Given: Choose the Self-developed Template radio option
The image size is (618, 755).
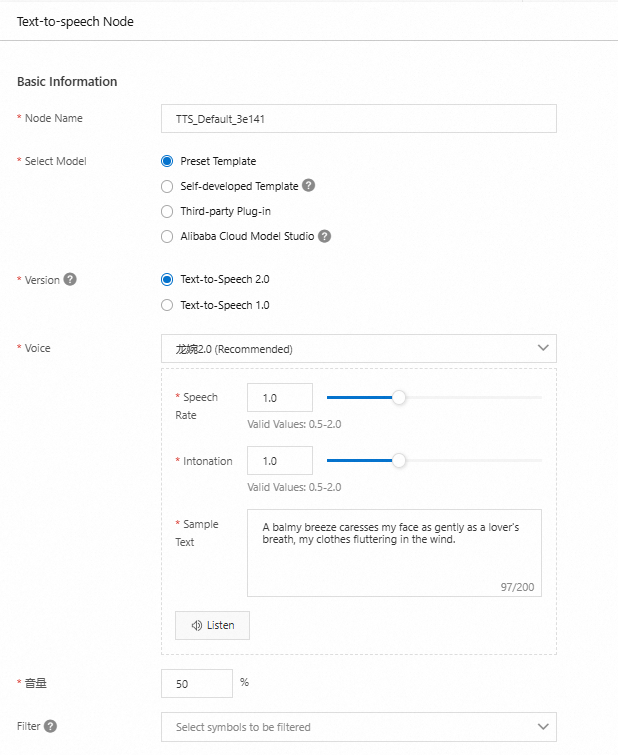Looking at the screenshot, I should [x=167, y=186].
